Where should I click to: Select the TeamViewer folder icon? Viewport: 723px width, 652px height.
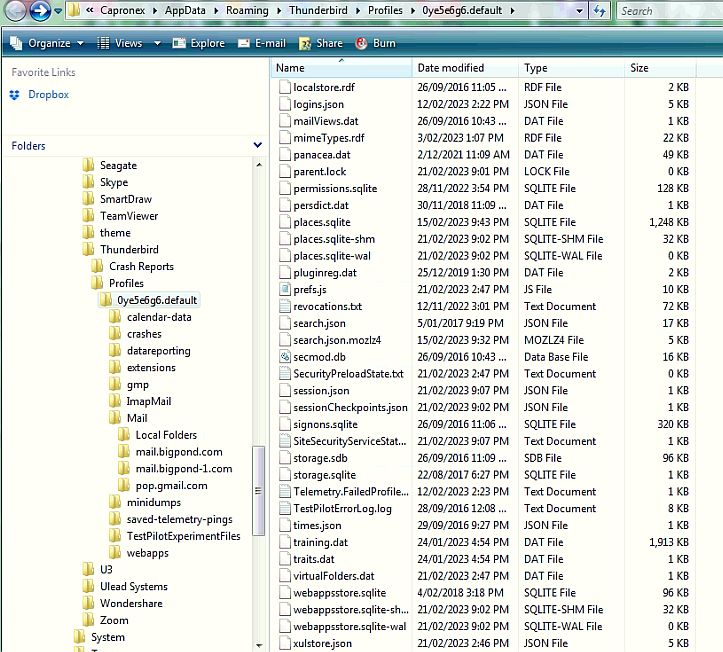tap(89, 216)
